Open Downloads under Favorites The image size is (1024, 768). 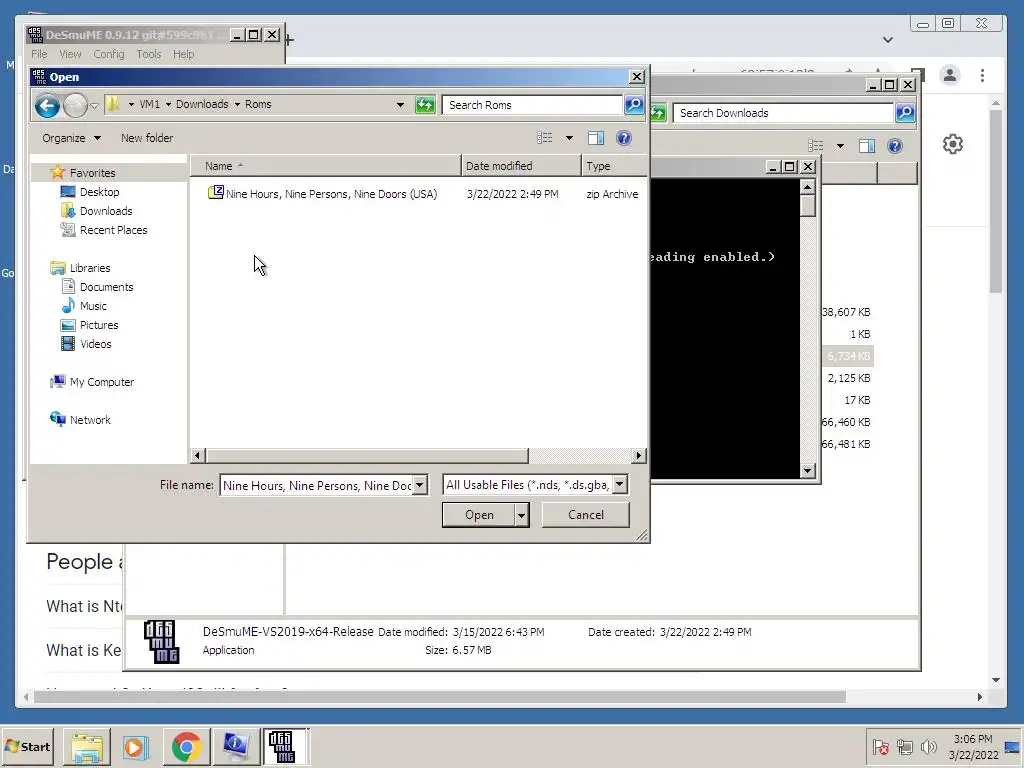pyautogui.click(x=106, y=211)
